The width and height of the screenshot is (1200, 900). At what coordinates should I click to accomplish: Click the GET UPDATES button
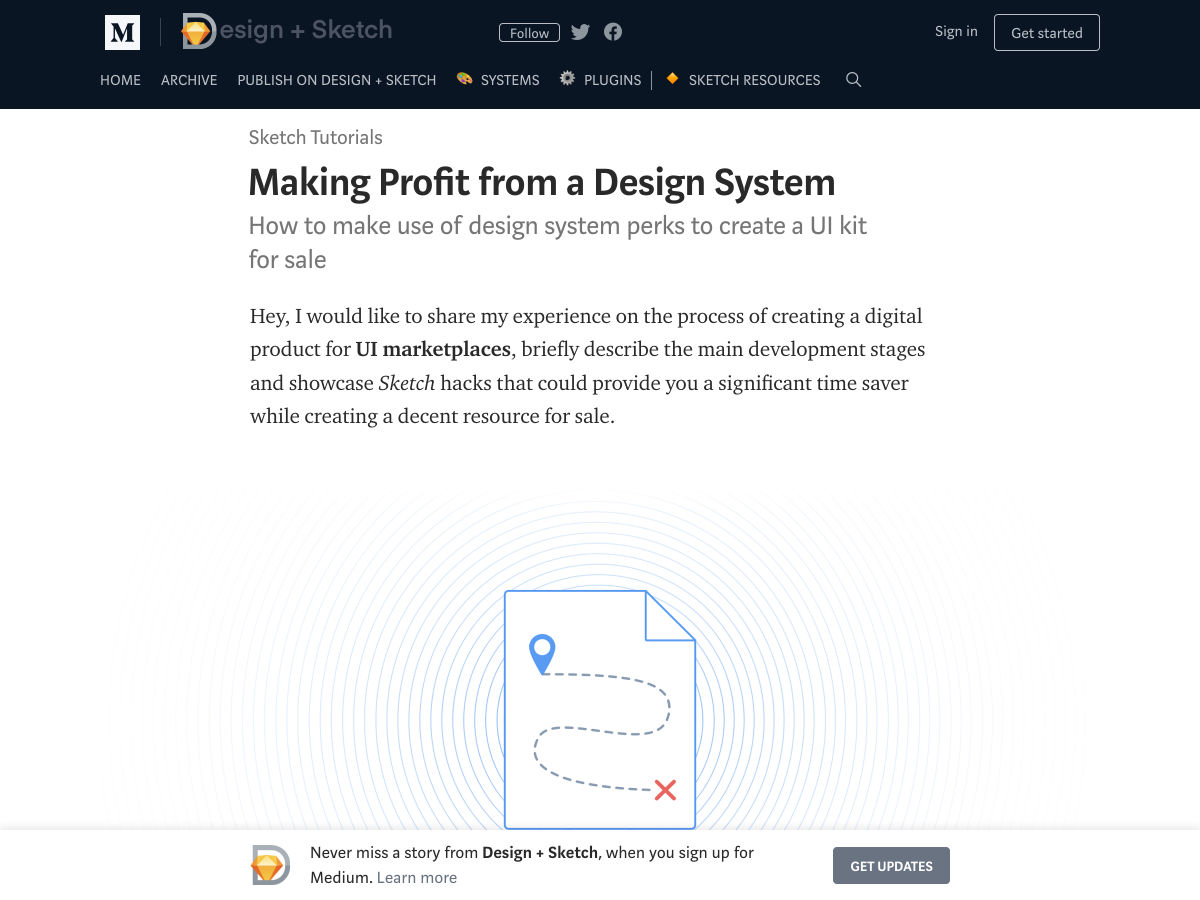pyautogui.click(x=891, y=866)
